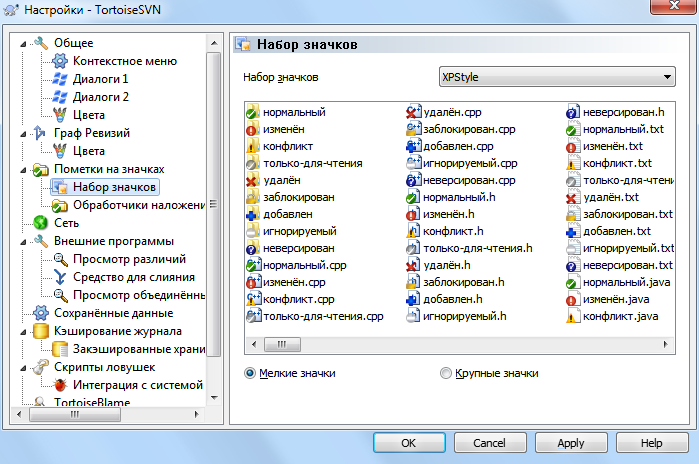Click the gear icon beside Контекстное меню
The image size is (699, 464).
click(60, 61)
